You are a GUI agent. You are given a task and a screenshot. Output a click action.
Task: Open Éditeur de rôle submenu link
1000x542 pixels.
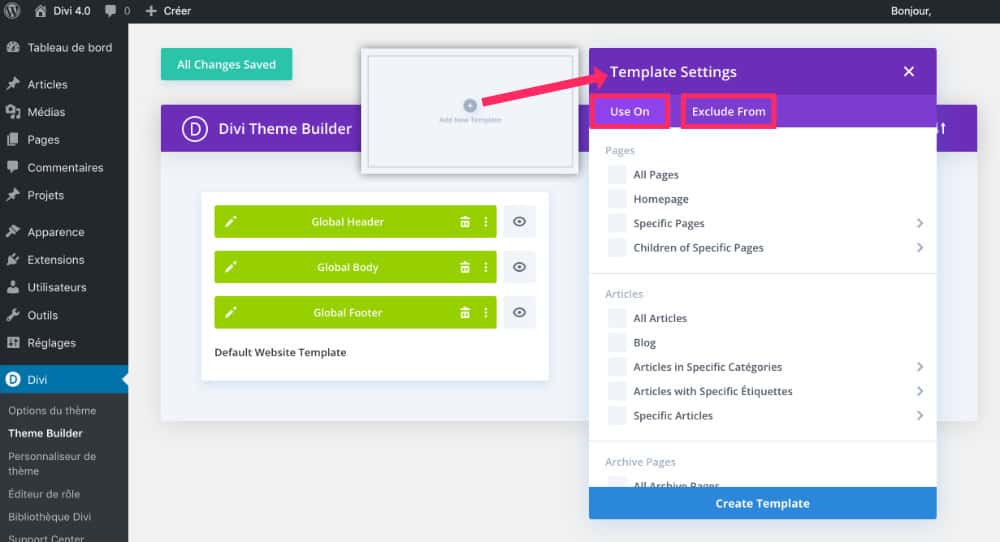[44, 494]
